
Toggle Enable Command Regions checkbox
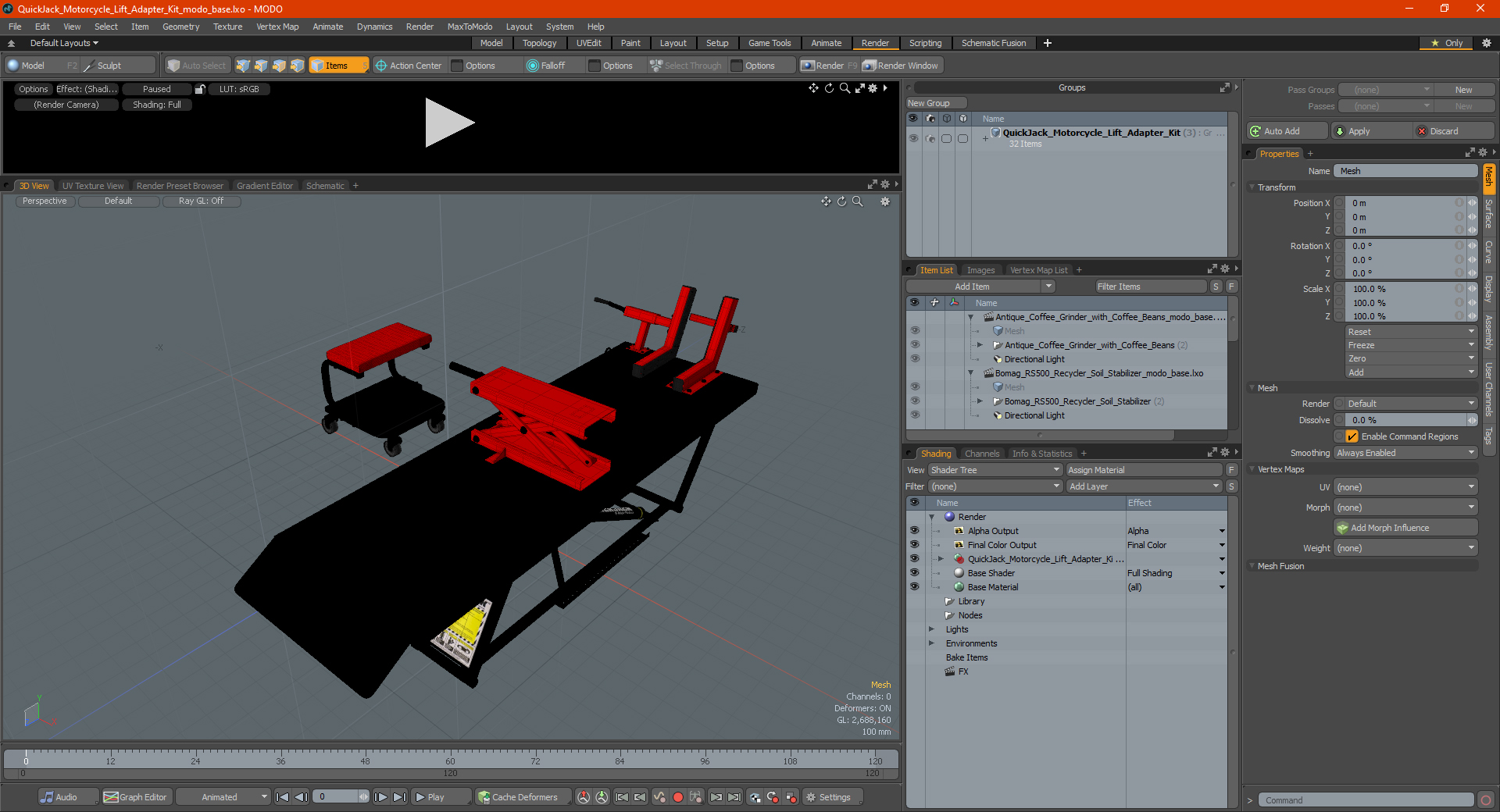(x=1352, y=436)
